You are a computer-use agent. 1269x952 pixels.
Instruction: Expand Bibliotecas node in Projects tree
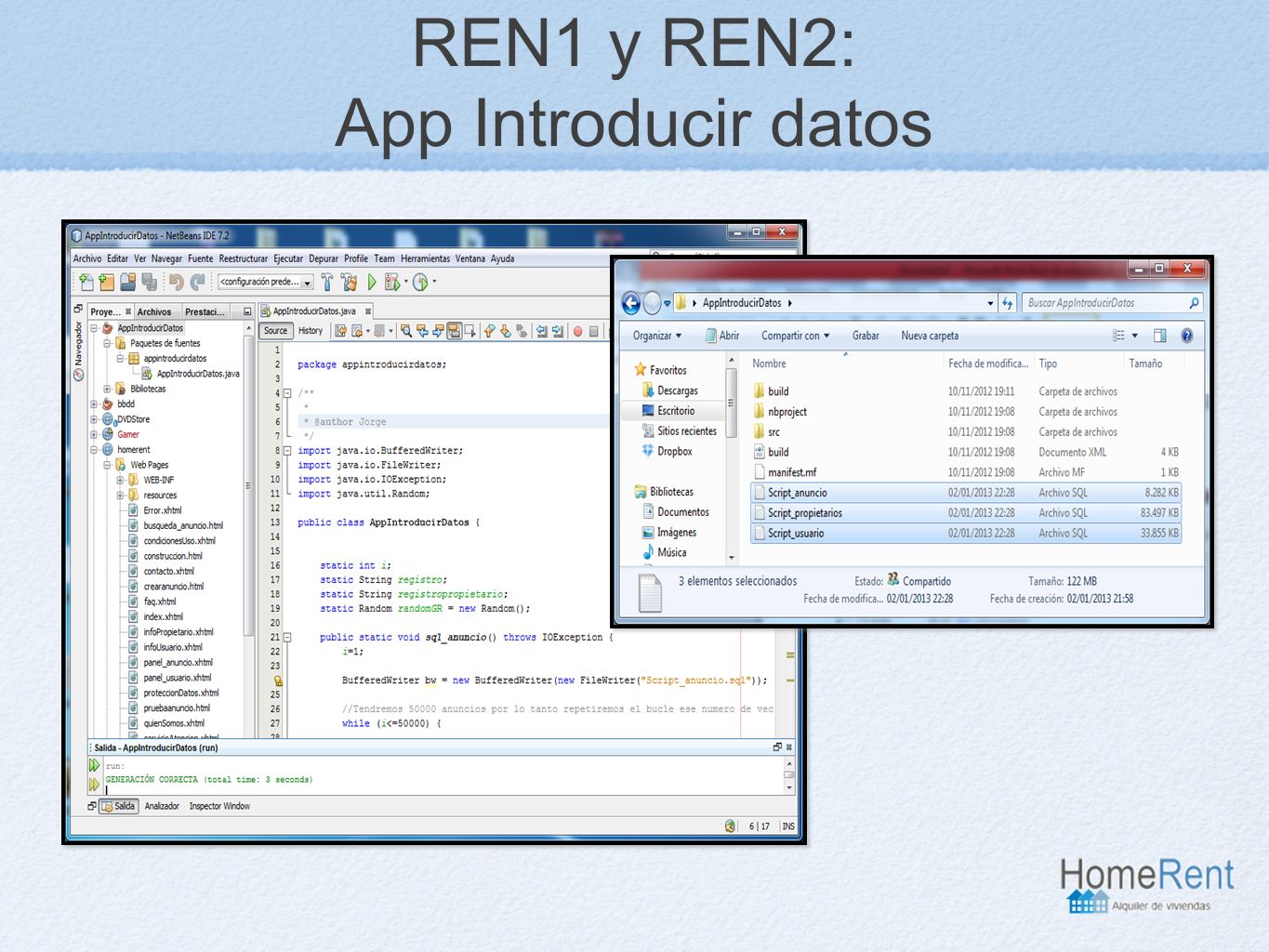coord(107,390)
